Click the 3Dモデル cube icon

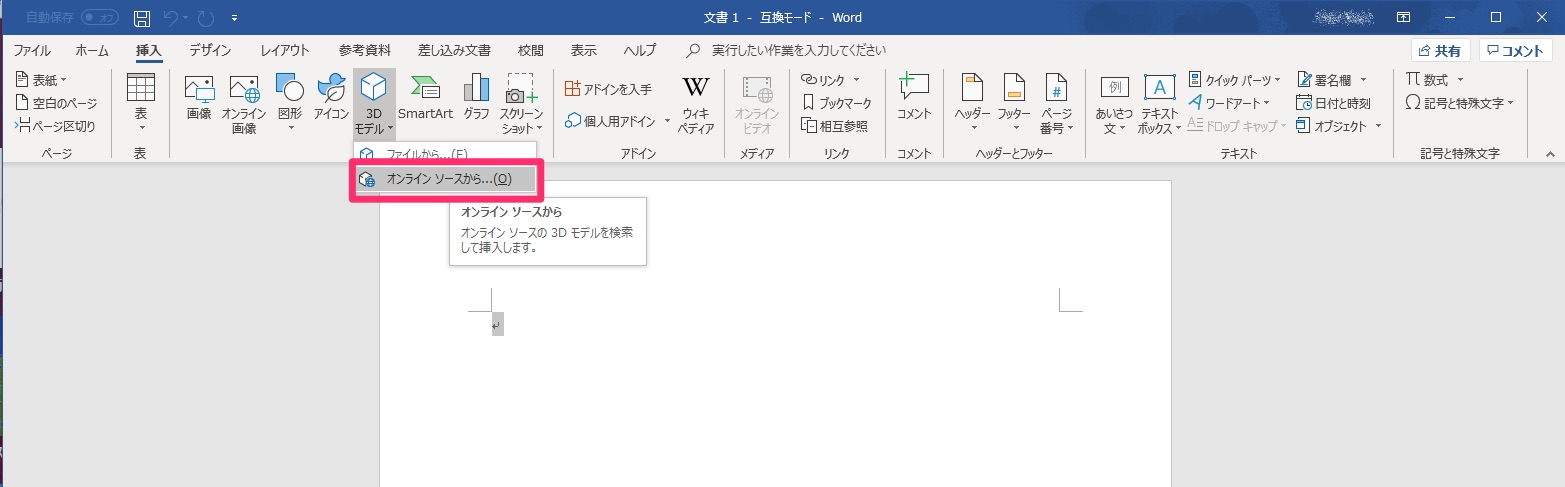[374, 89]
